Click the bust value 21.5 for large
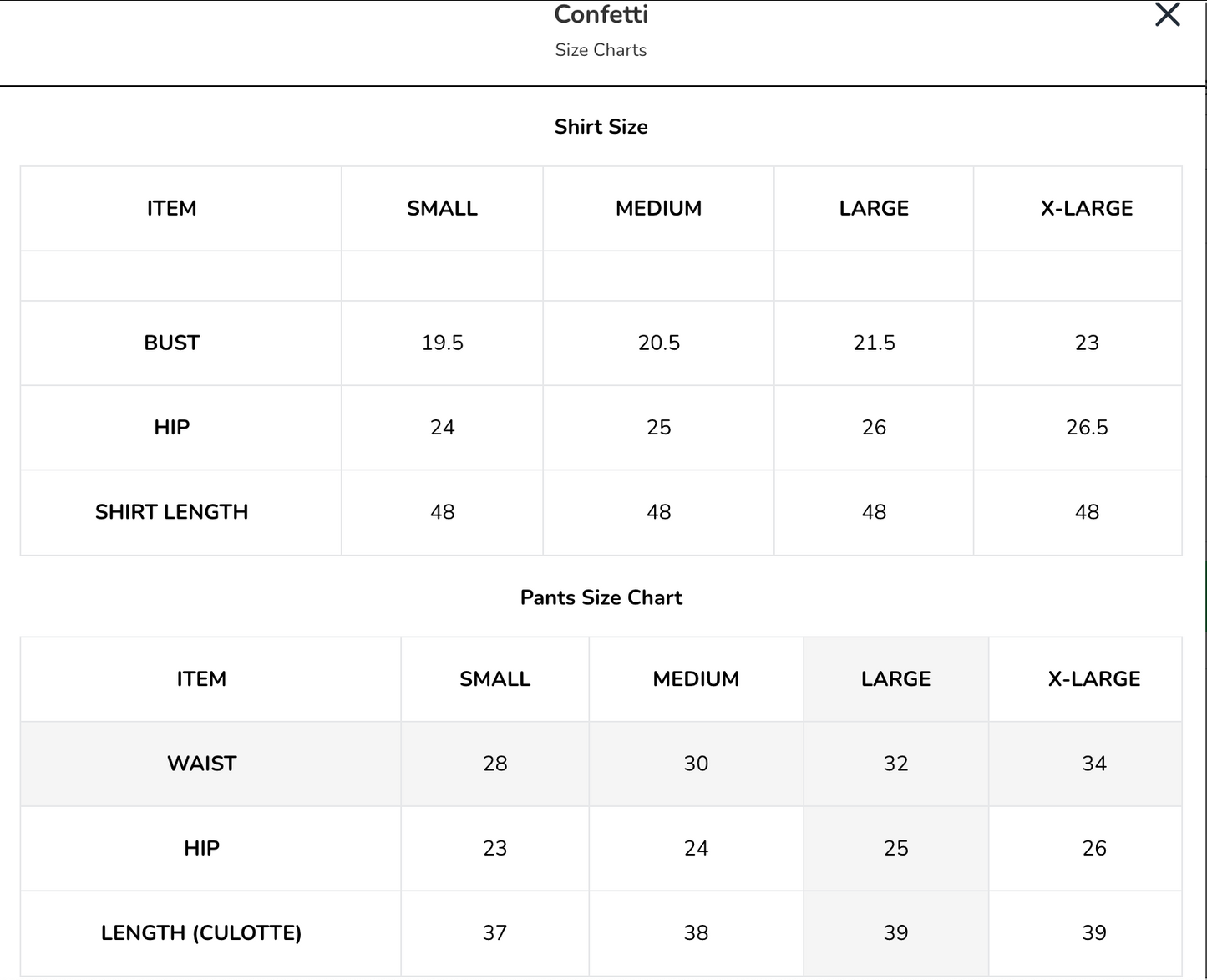Screen dimensions: 1207x980 tap(875, 343)
